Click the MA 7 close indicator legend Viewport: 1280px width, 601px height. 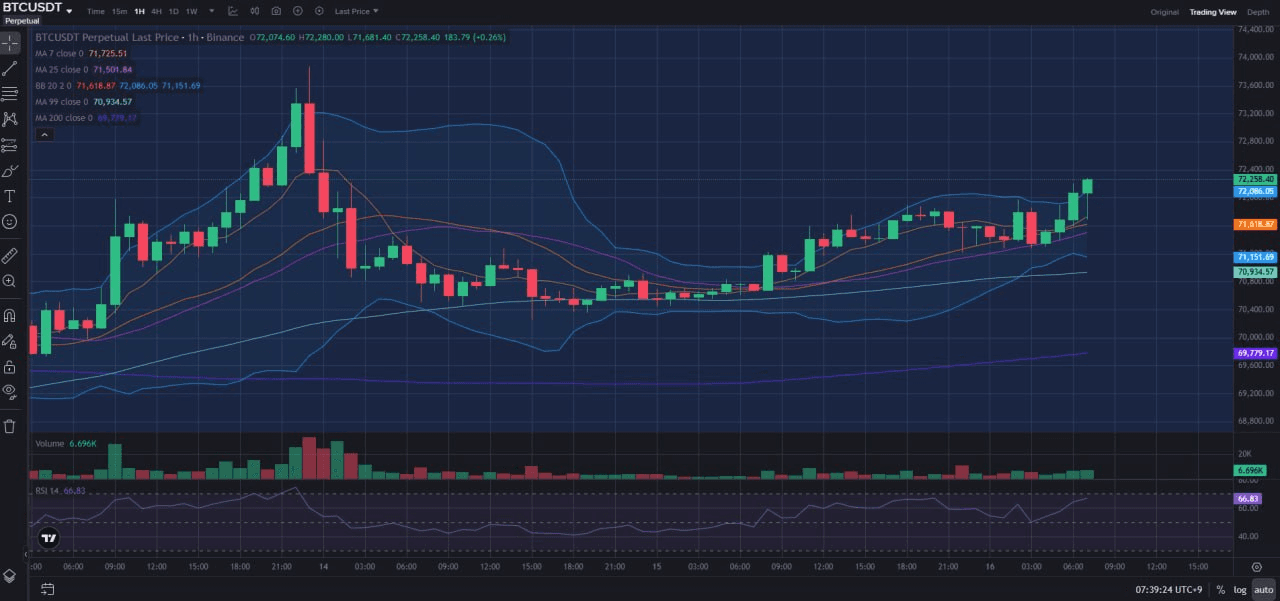tap(82, 53)
